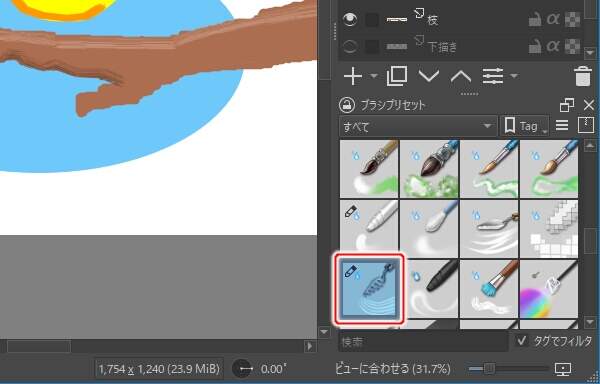Pick the blue fan bristle brush preset
Screen dimensions: 600x384
pos(489,289)
